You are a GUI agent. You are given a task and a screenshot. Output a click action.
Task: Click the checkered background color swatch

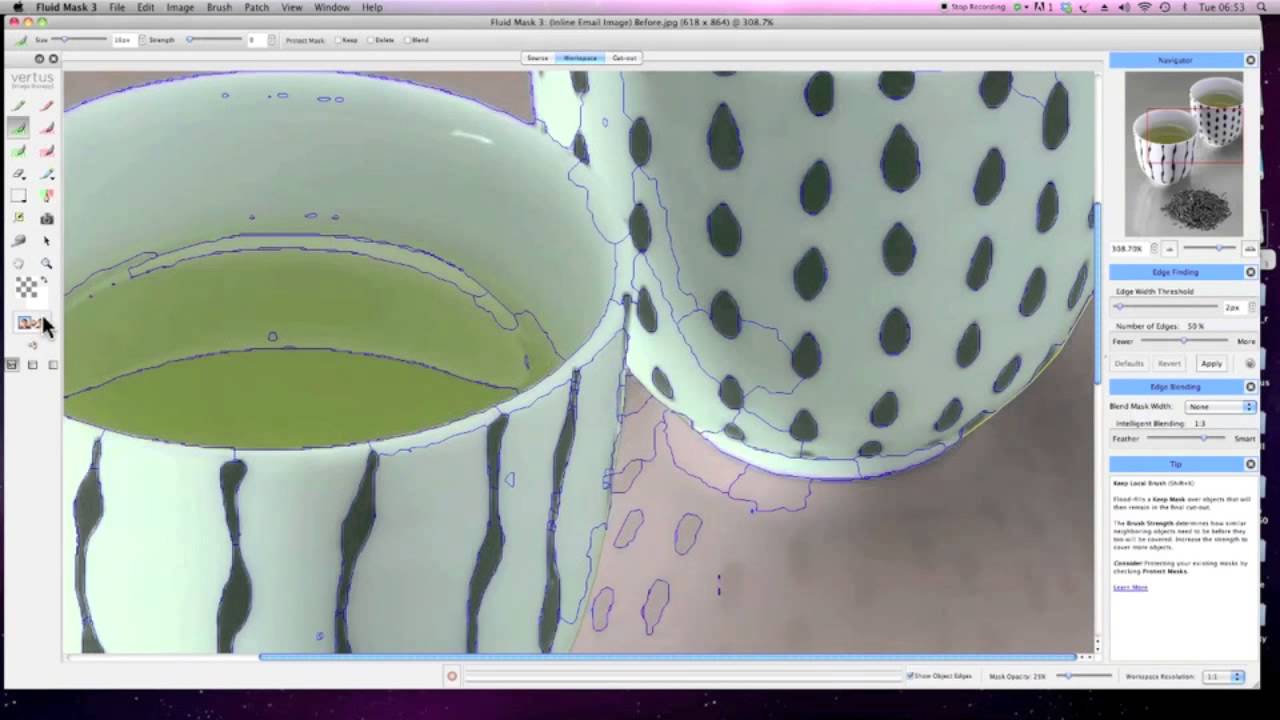coord(27,288)
